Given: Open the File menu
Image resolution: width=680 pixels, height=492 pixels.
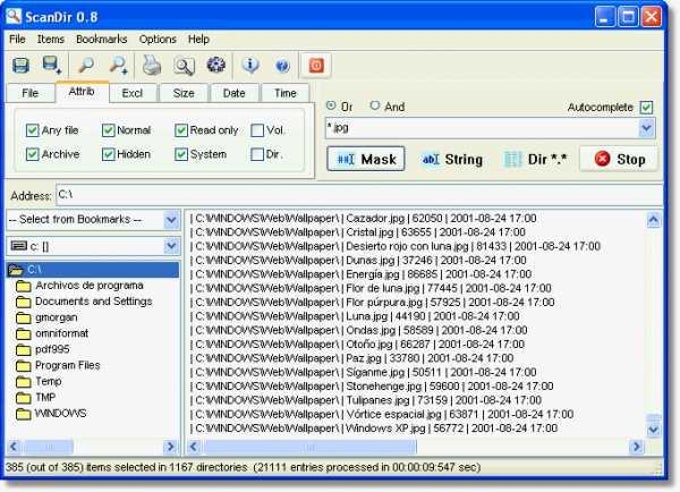Looking at the screenshot, I should 17,39.
